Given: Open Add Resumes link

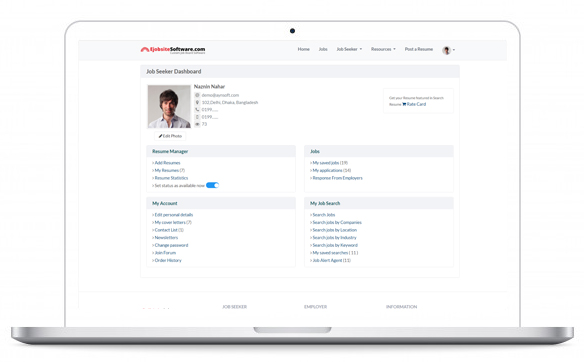Looking at the screenshot, I should (x=167, y=163).
